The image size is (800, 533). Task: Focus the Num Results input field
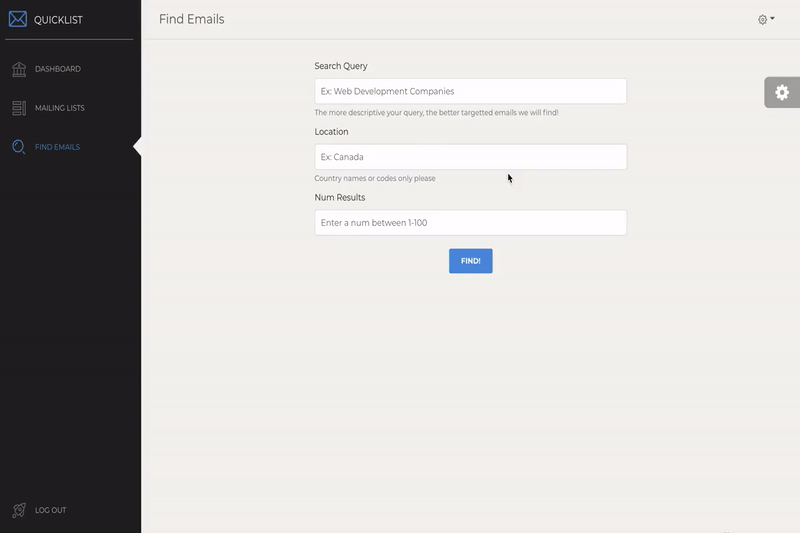point(470,223)
